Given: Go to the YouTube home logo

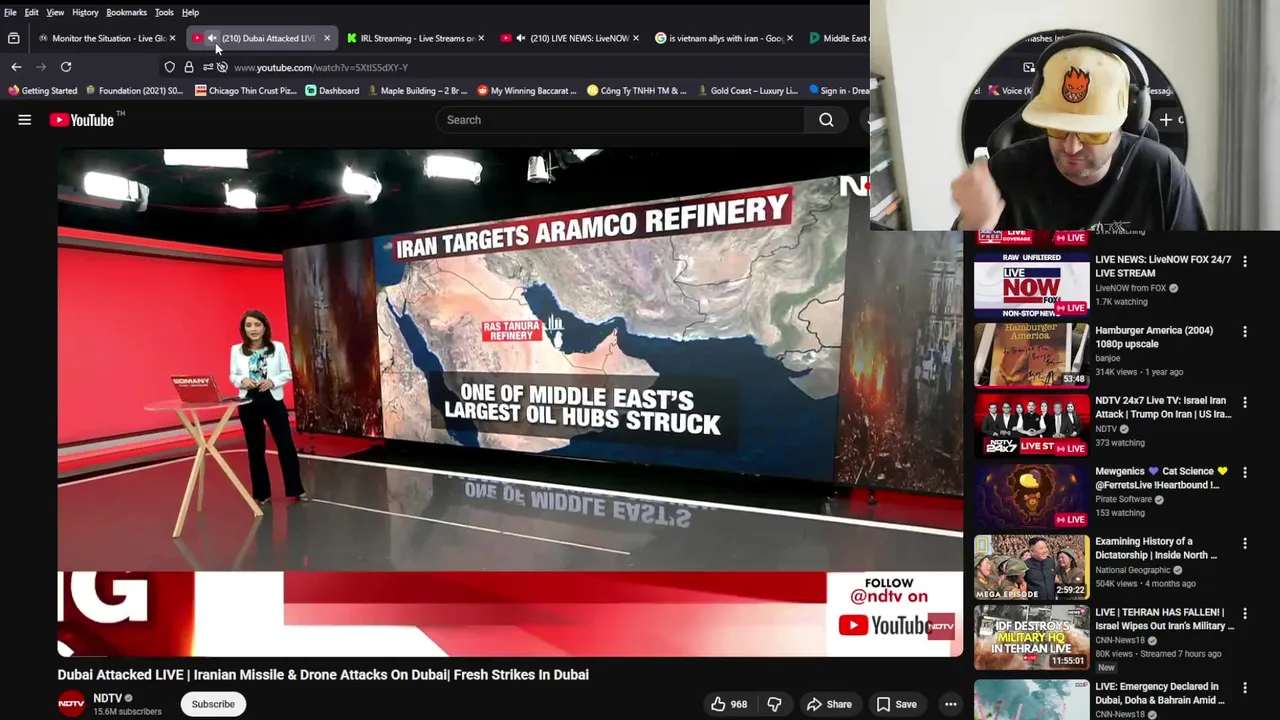Looking at the screenshot, I should 82,120.
